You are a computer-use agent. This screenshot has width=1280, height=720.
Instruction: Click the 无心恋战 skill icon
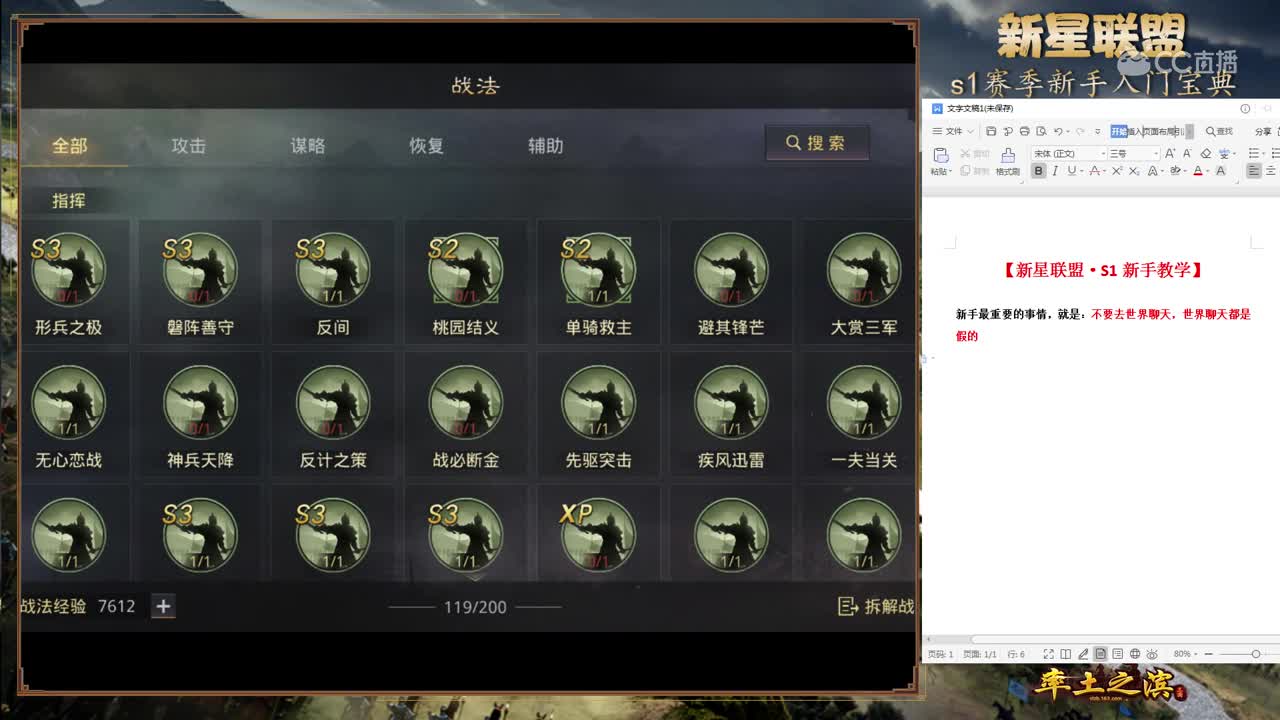click(x=68, y=403)
